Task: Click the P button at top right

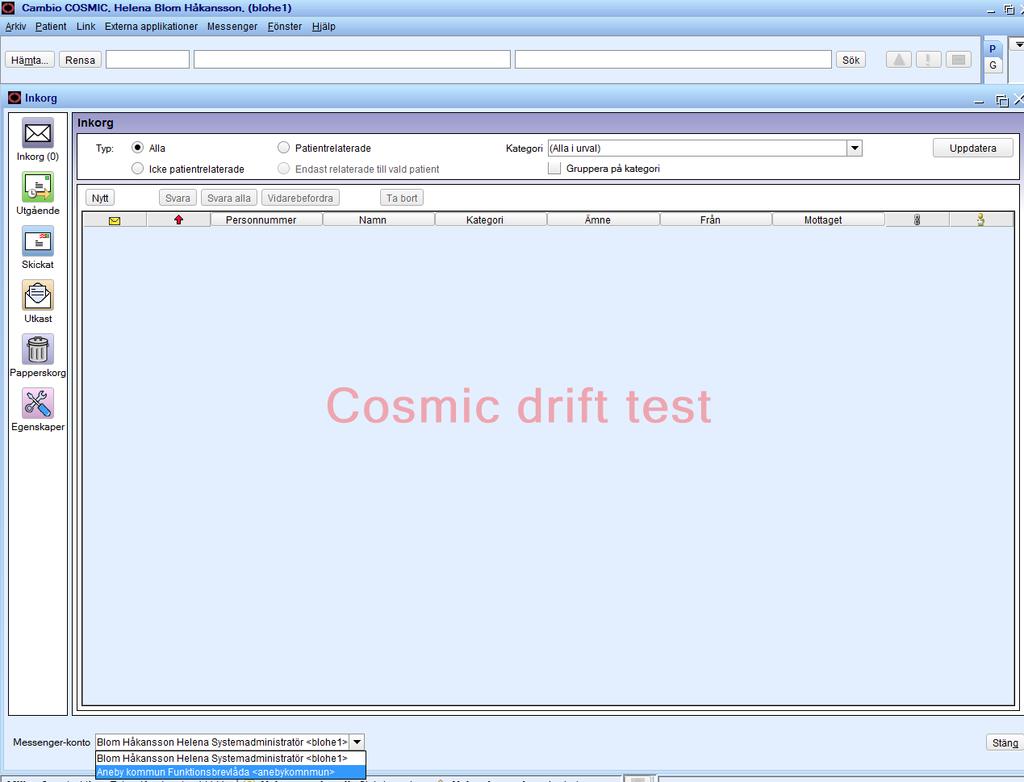Action: 993,48
